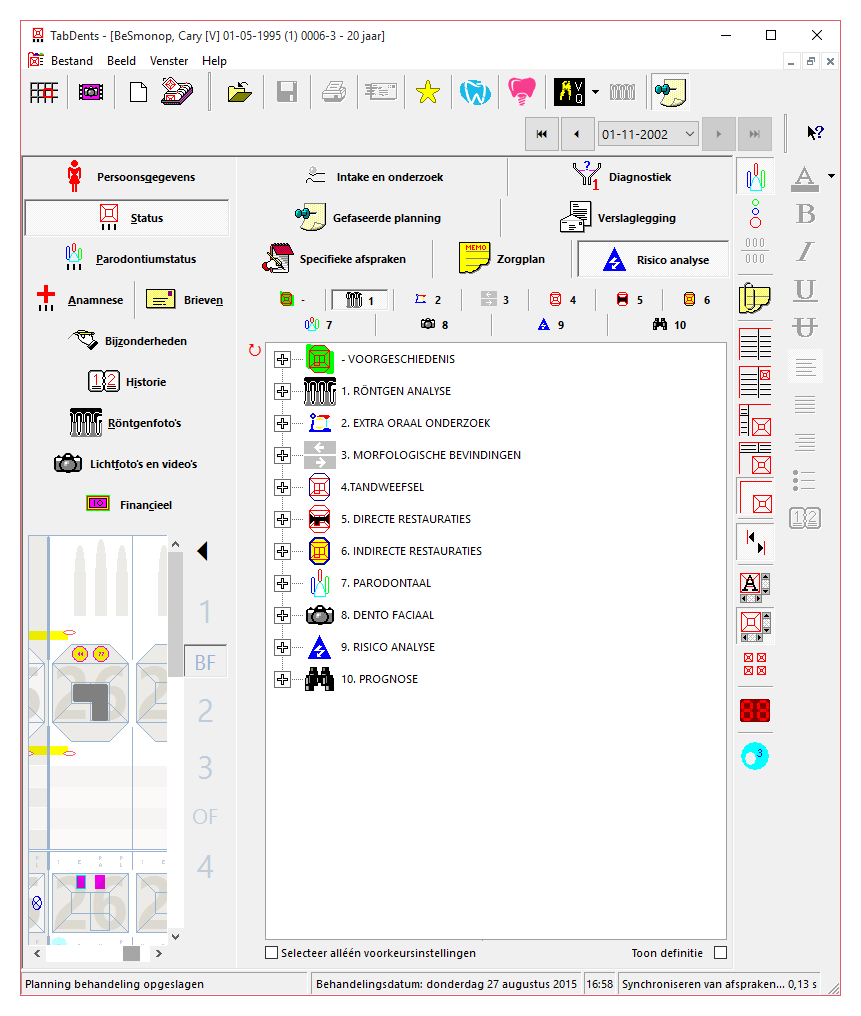Open the Venster menu
Screen dimensions: 861x1016
168,61
